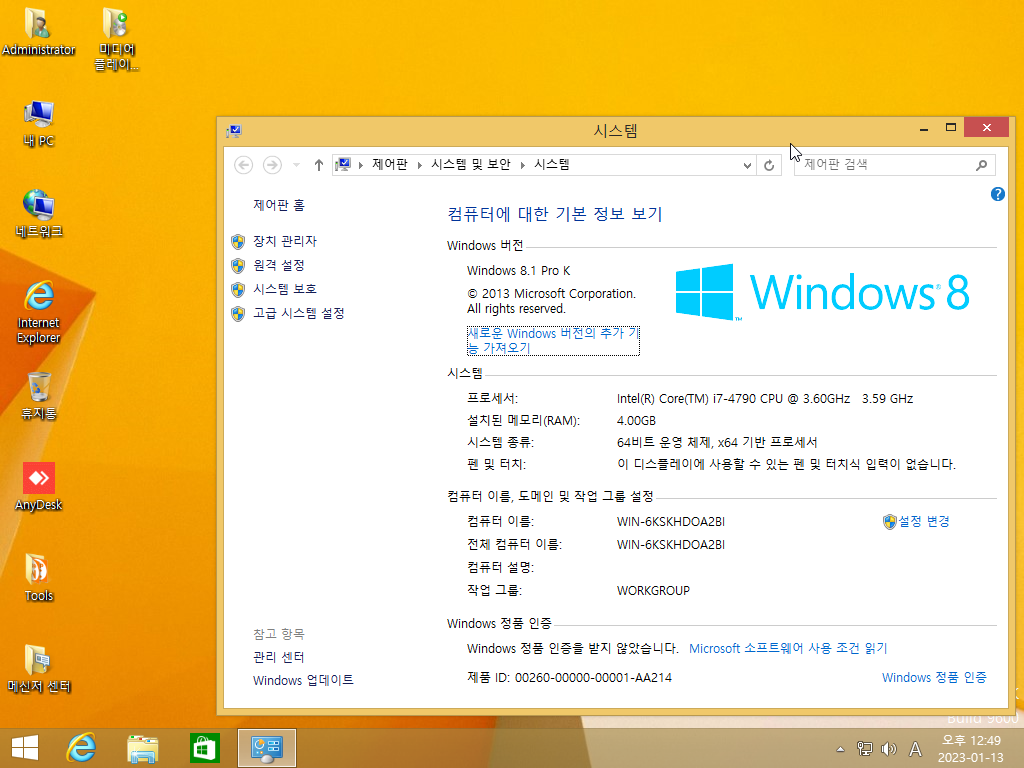
Task: Open 장치 관리자 link
Action: 285,242
